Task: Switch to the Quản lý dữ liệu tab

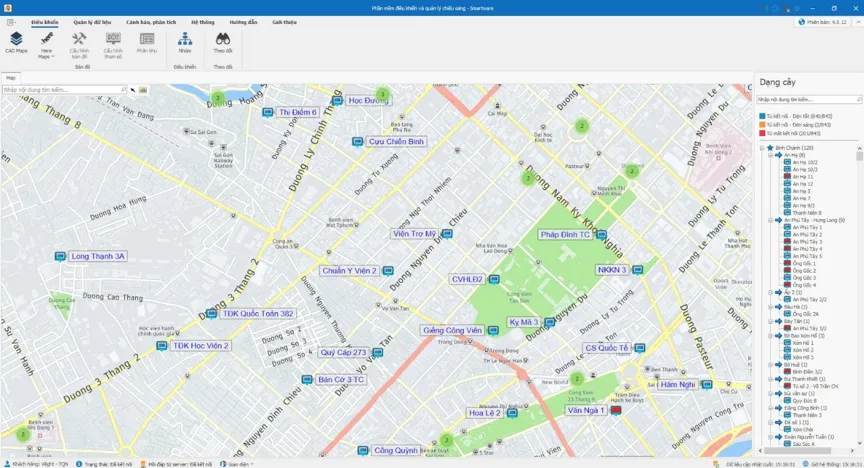Action: (92, 21)
